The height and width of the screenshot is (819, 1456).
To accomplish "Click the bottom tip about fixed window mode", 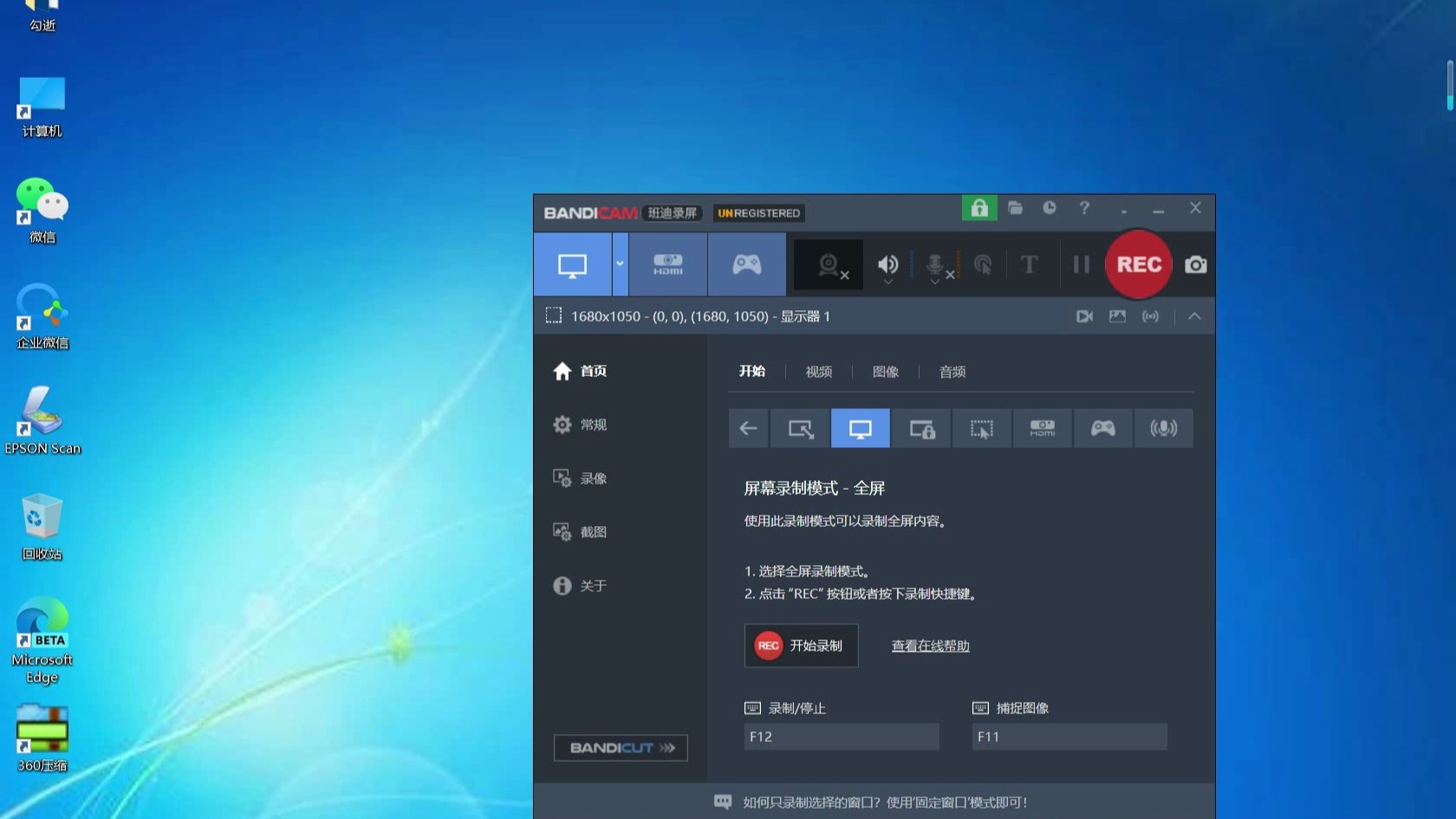I will (x=885, y=803).
